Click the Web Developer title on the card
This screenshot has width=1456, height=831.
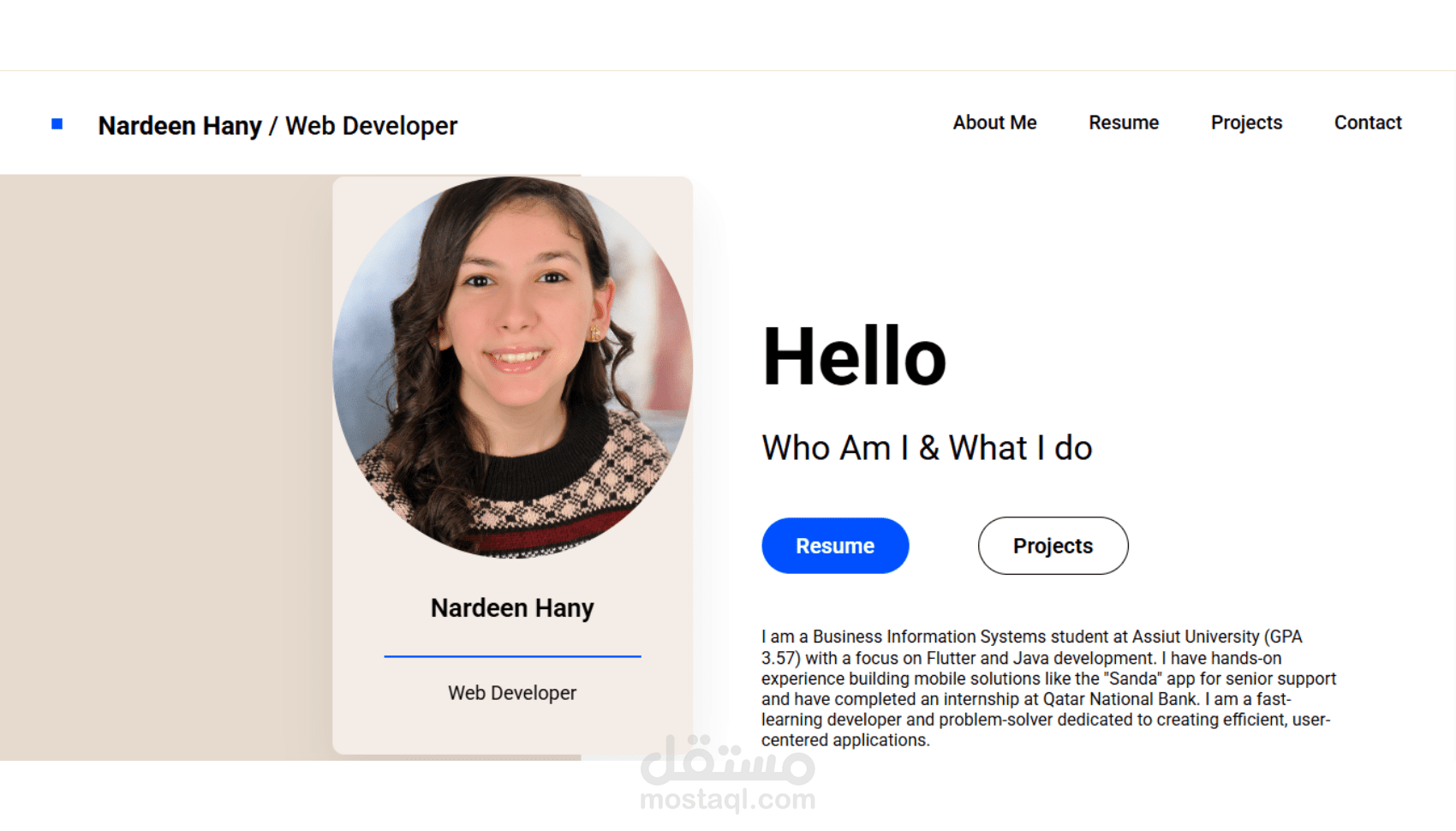pos(511,692)
